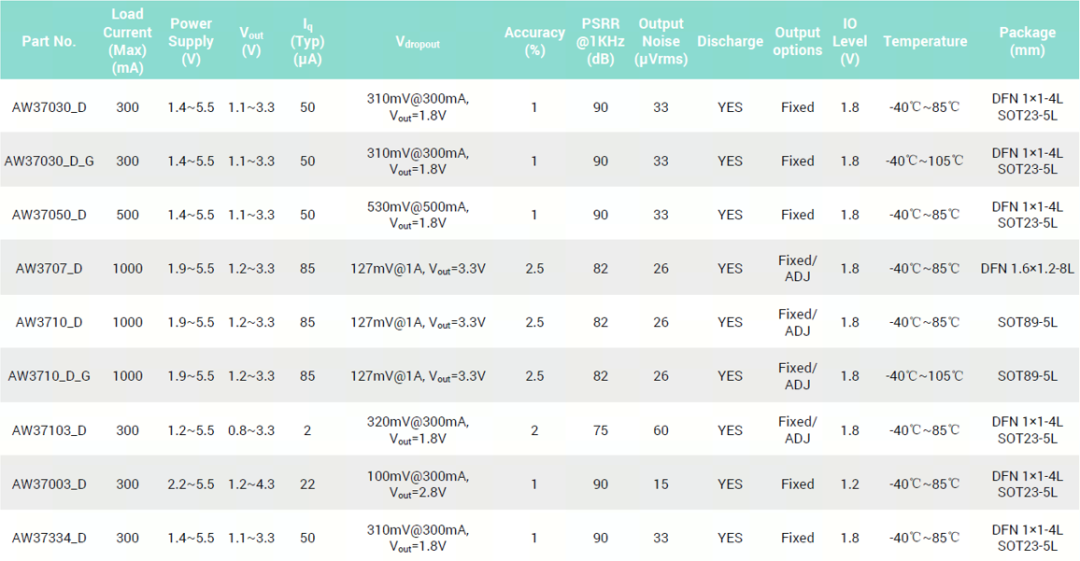
Task: Click part number AW37050_D
Action: [x=49, y=215]
